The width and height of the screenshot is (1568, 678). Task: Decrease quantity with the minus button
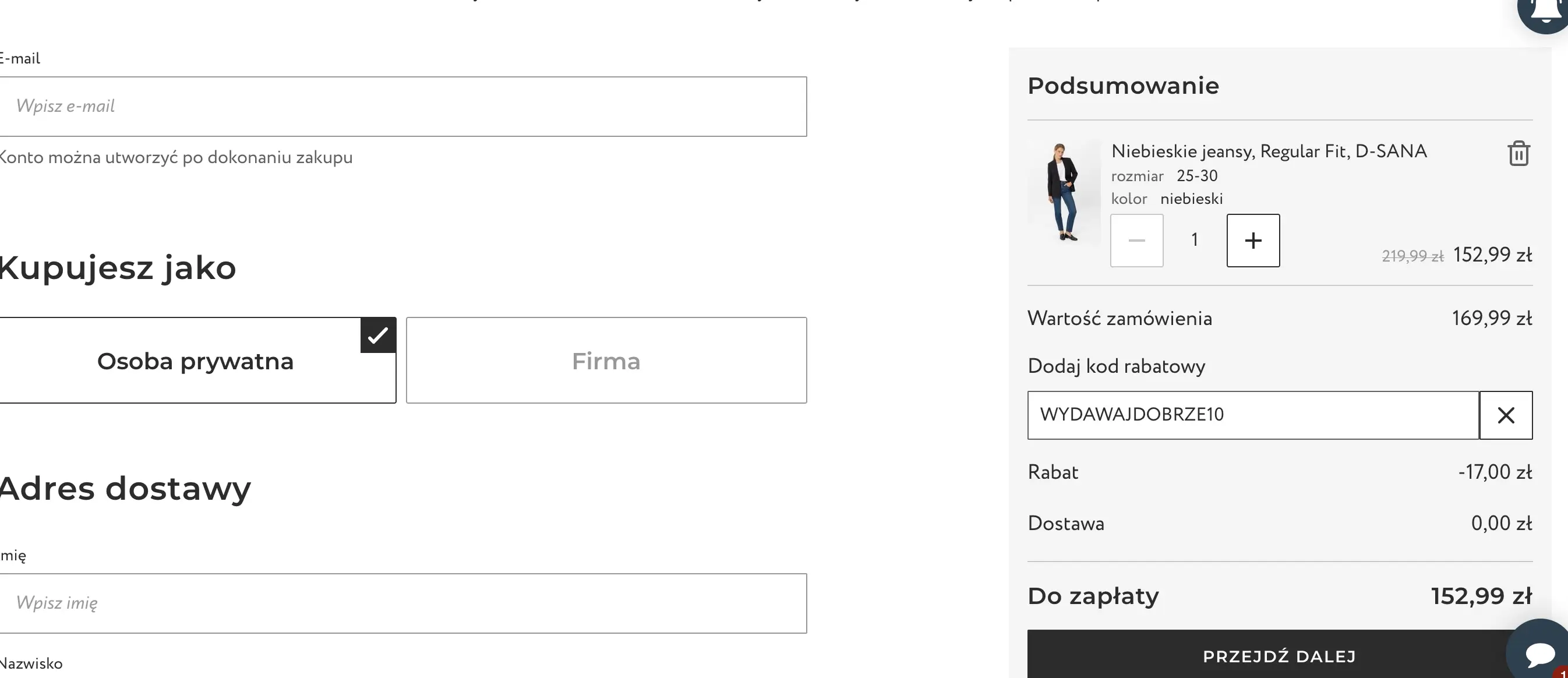[x=1136, y=241]
